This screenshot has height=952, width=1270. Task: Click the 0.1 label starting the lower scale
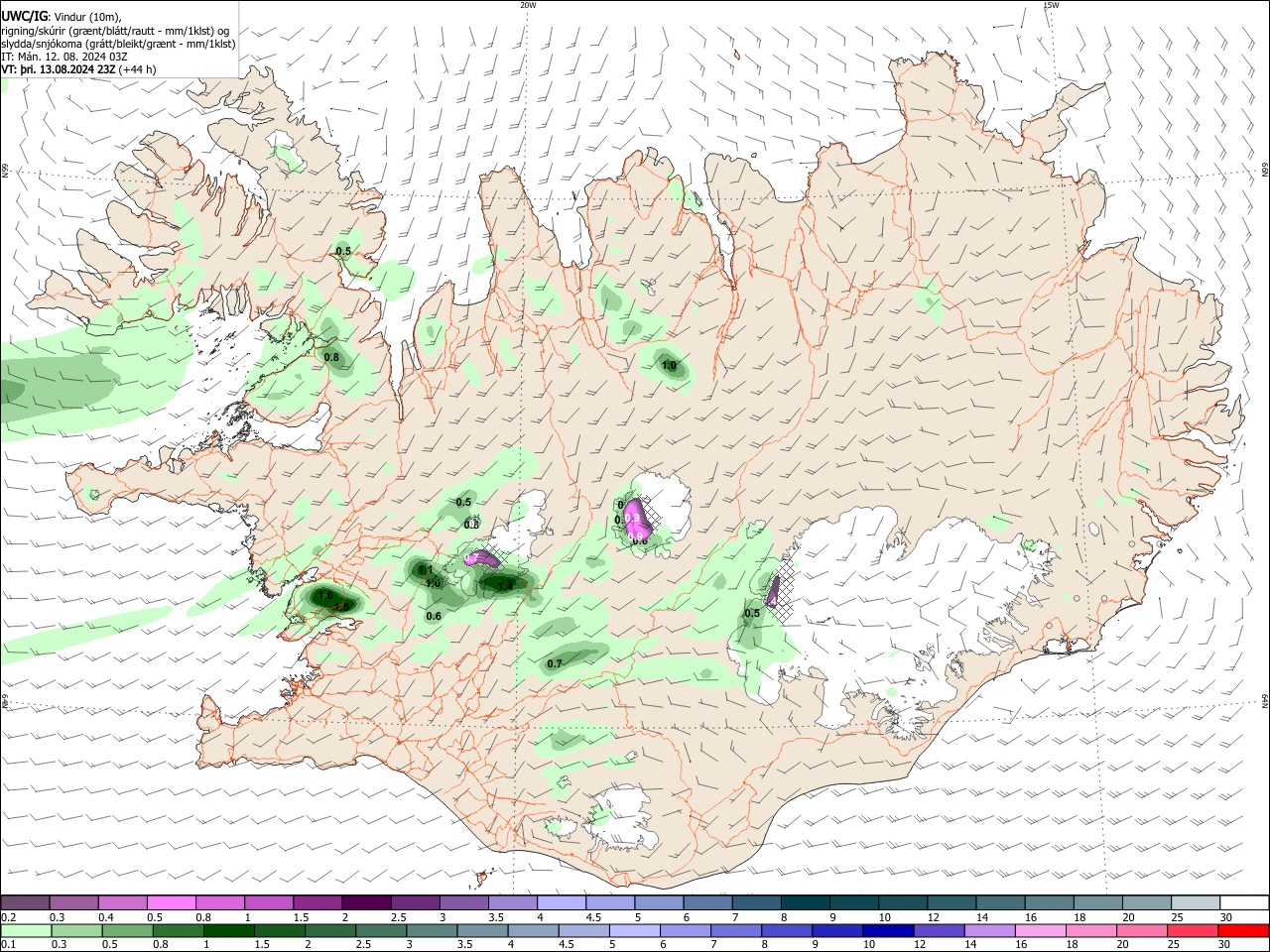click(8, 945)
